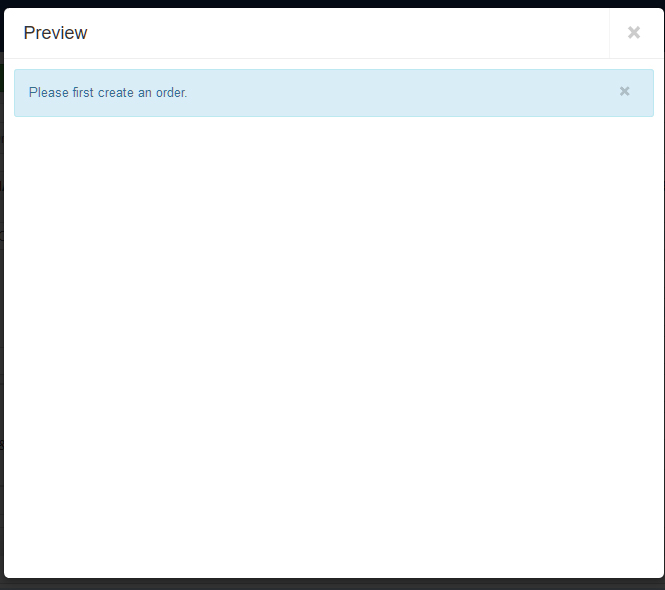Screen dimensions: 665x590
Task: Close the Preview dialog
Action: [634, 33]
